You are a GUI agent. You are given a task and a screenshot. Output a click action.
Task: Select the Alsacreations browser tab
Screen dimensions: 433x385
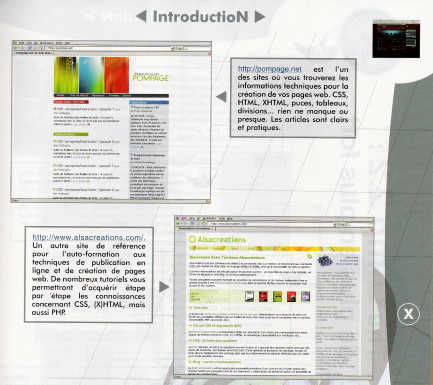tap(194, 229)
